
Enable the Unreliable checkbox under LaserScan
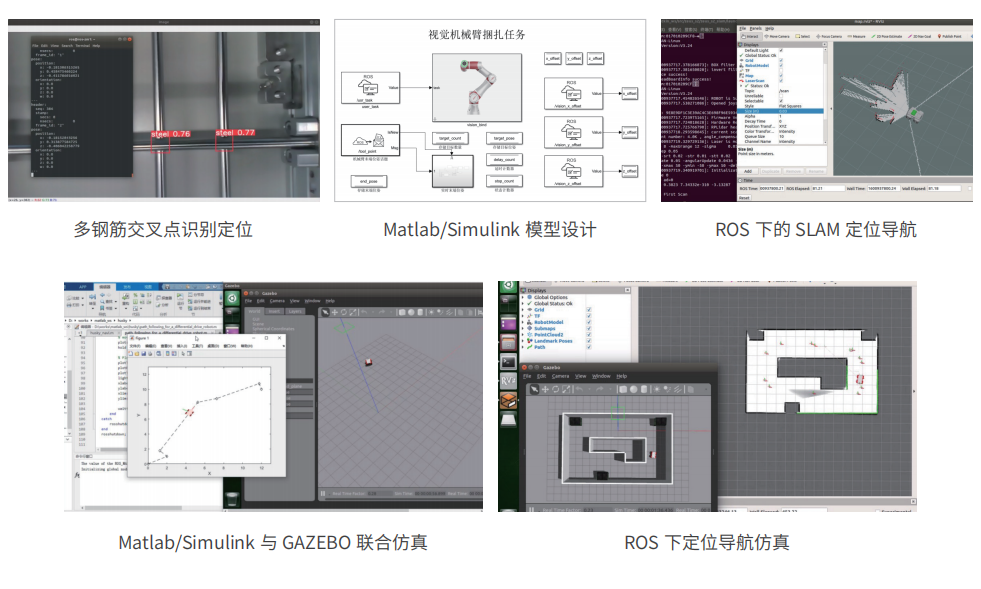[x=781, y=96]
